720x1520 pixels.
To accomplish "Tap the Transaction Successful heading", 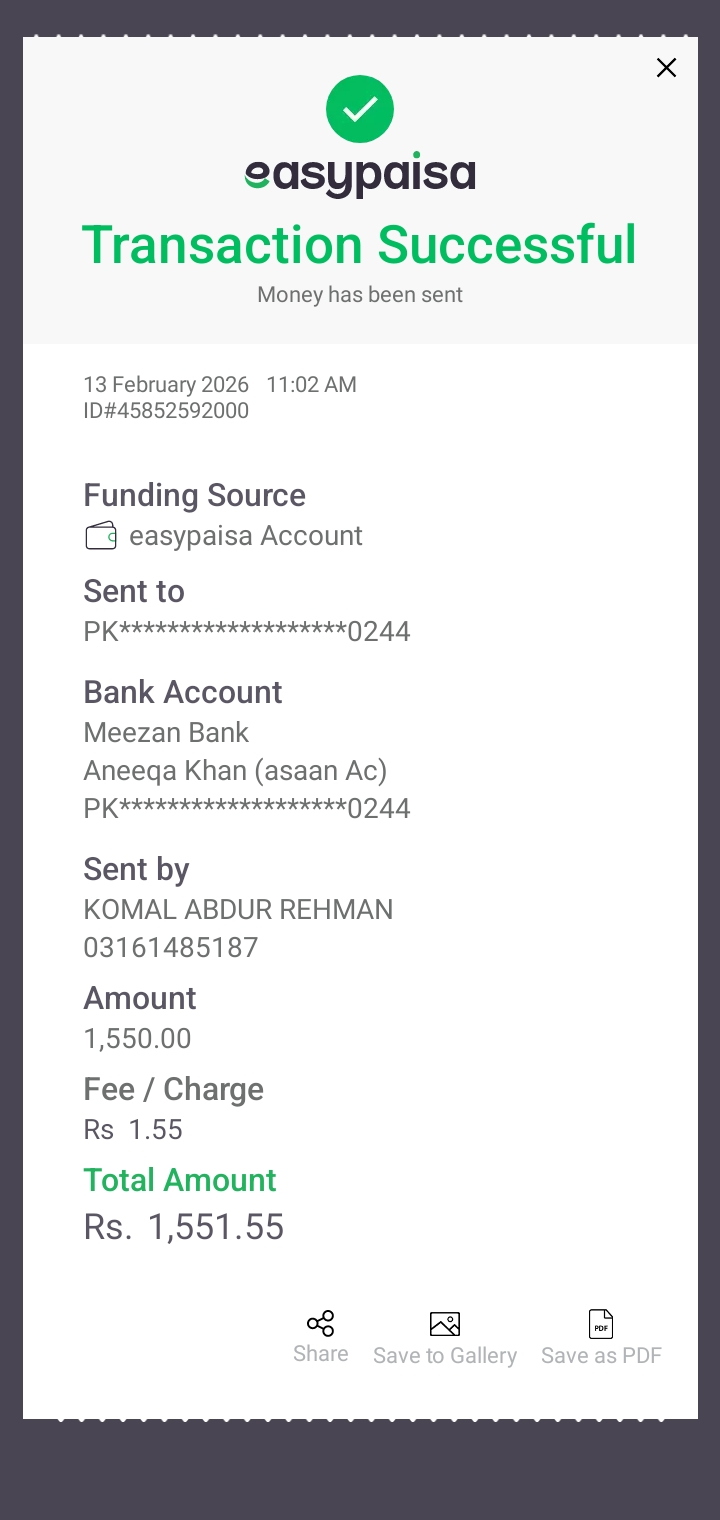I will click(359, 245).
